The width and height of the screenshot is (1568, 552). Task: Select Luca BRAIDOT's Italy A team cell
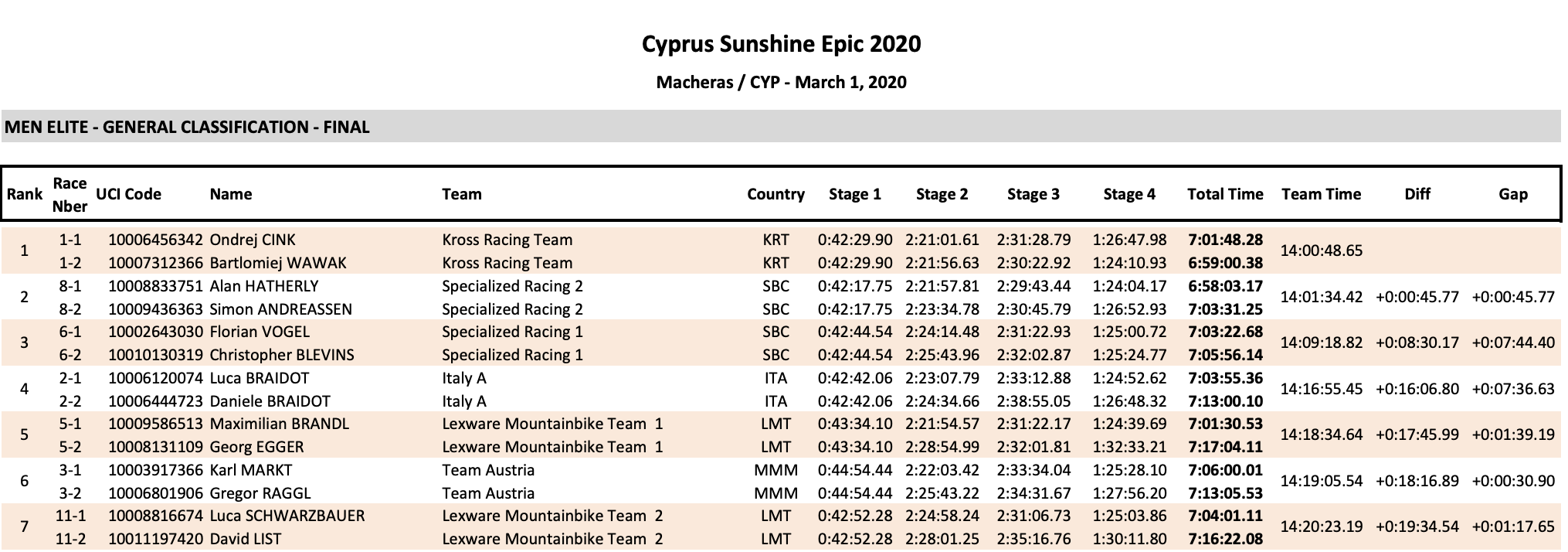tap(464, 378)
